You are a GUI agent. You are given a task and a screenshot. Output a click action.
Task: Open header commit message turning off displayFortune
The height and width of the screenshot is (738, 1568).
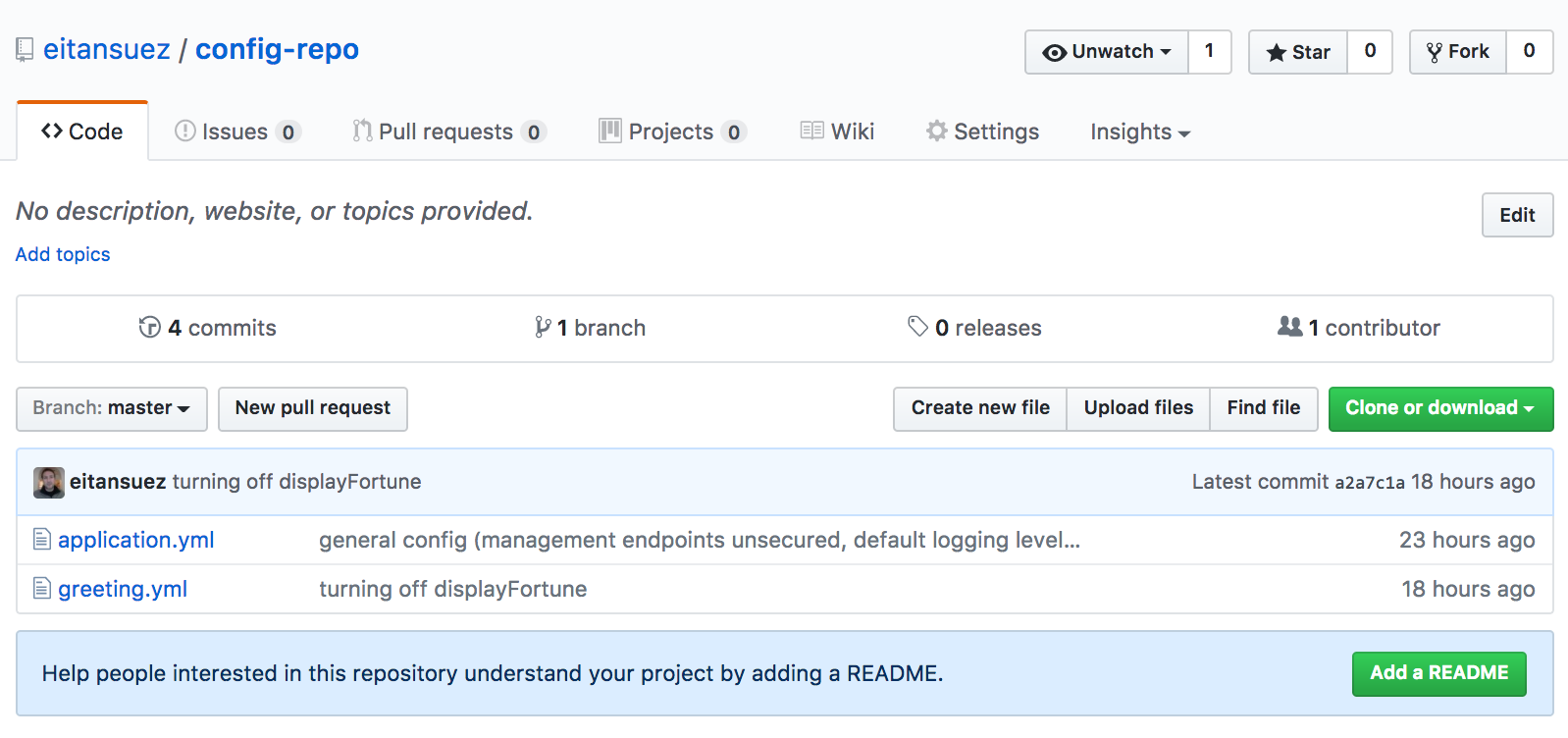point(297,482)
